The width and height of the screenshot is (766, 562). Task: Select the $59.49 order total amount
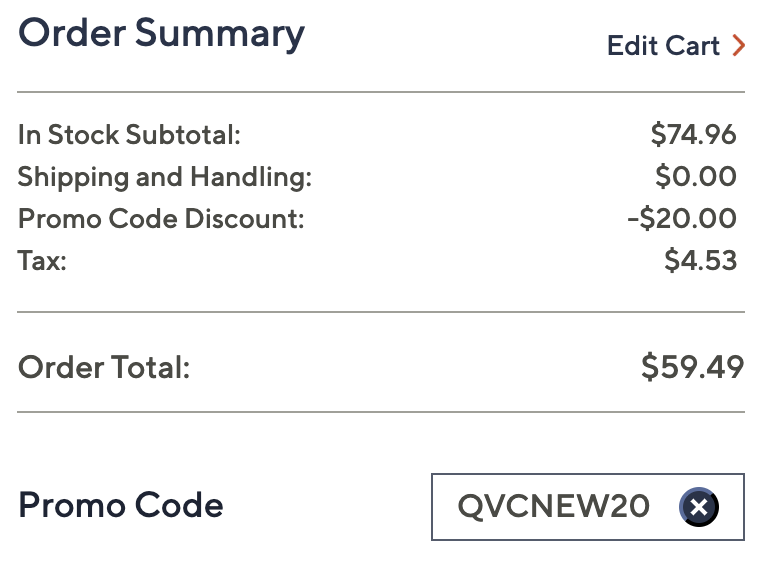pyautogui.click(x=692, y=367)
